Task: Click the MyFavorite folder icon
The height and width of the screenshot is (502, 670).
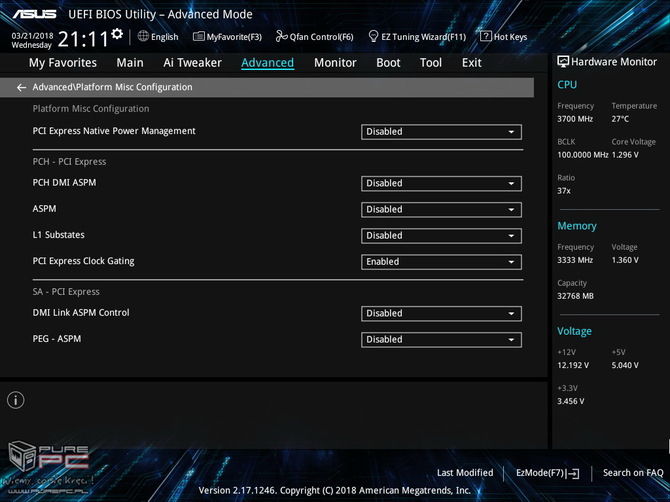Action: tap(199, 36)
